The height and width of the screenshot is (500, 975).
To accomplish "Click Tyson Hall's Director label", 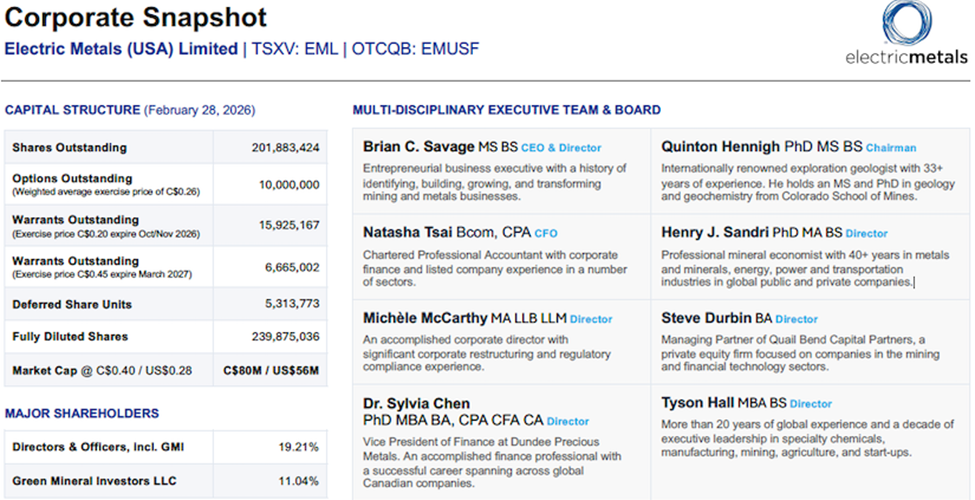I will (x=810, y=404).
